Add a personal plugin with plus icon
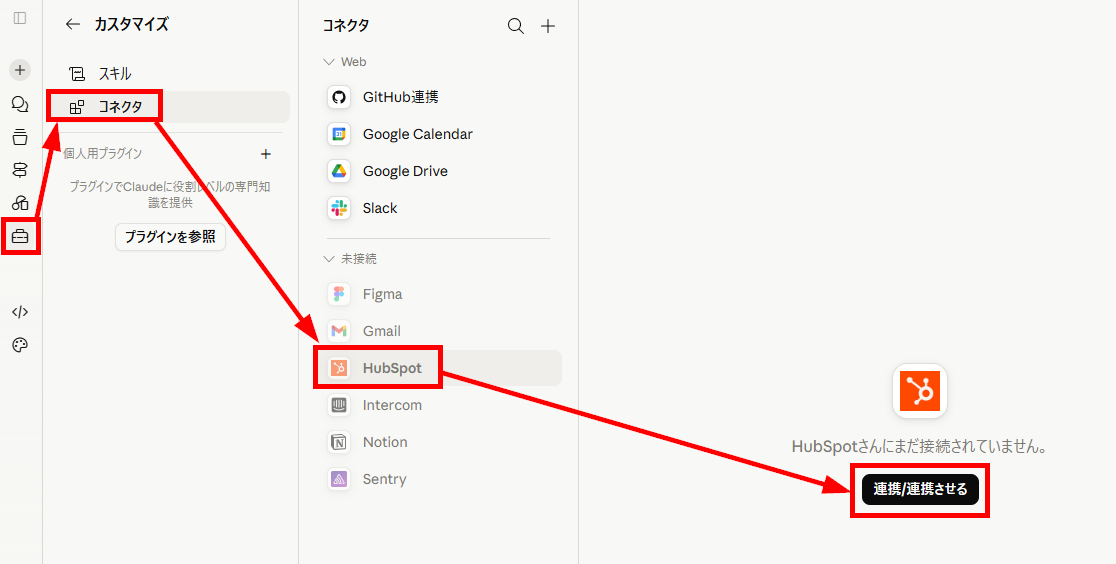Image resolution: width=1116 pixels, height=564 pixels. coord(265,153)
